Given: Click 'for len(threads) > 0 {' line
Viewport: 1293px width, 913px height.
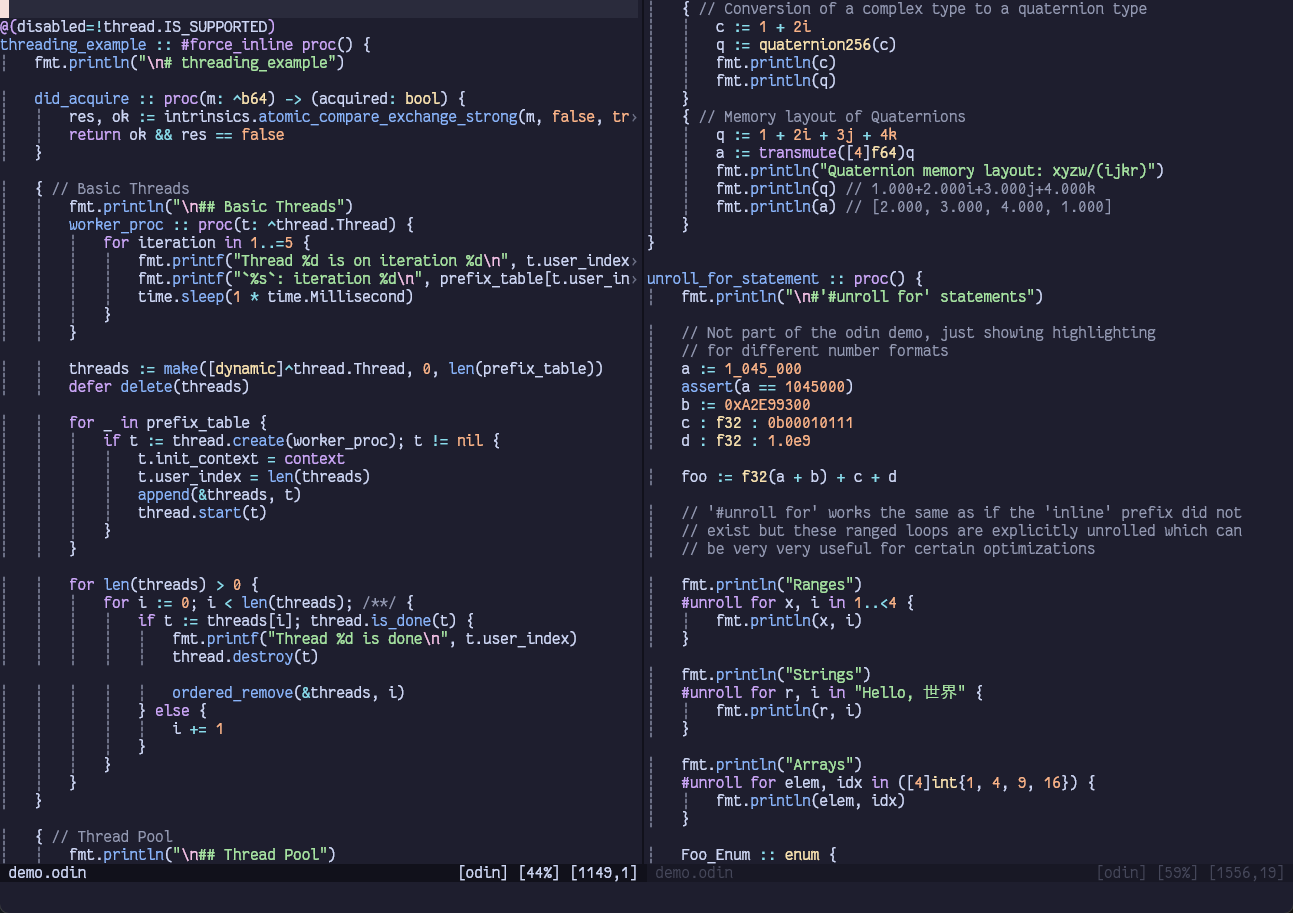Looking at the screenshot, I should [x=163, y=585].
